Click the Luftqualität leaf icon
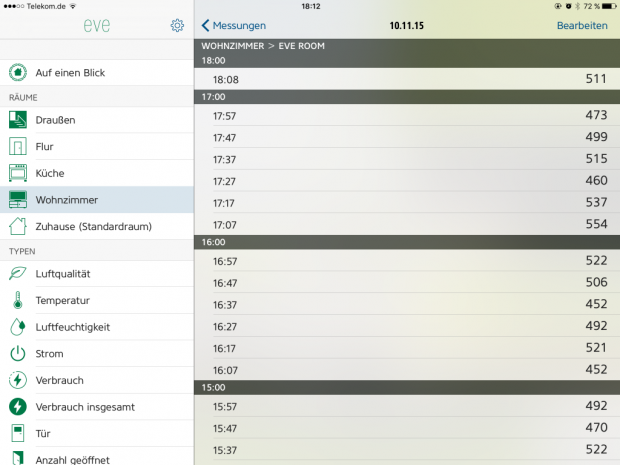Viewport: 620px width, 465px height. 18,273
